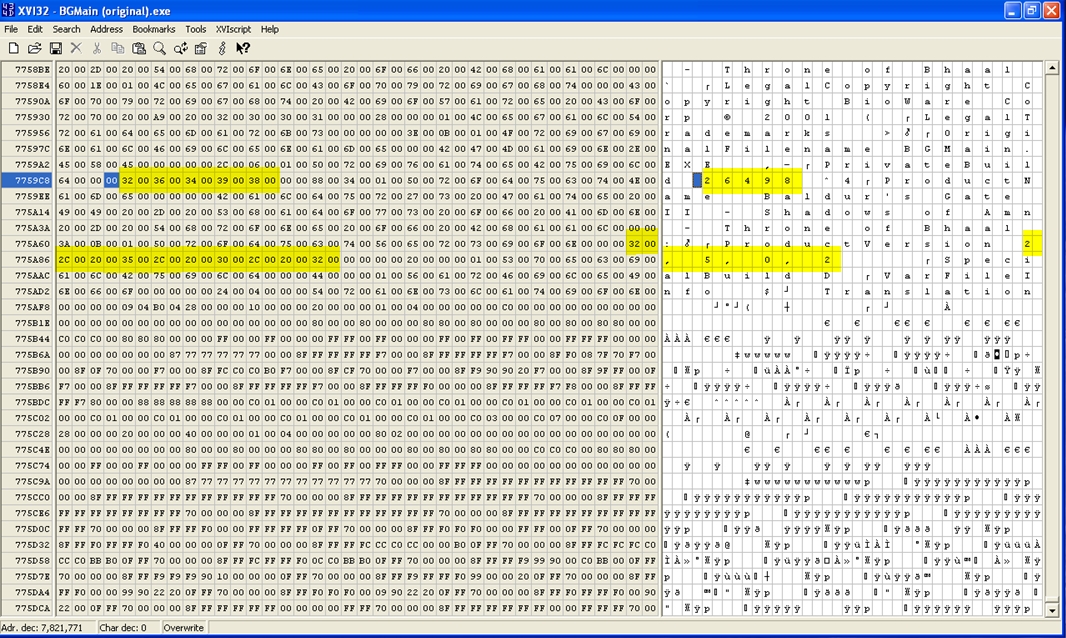Click the address label 775CE6
The width and height of the screenshot is (1066, 638).
33,513
